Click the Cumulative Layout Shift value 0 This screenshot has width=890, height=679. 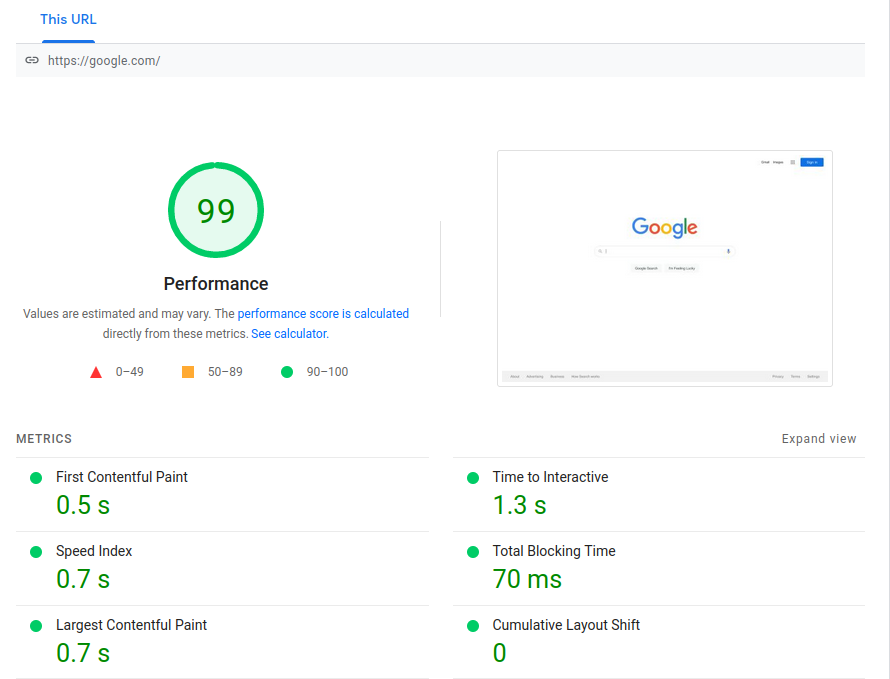tap(499, 652)
